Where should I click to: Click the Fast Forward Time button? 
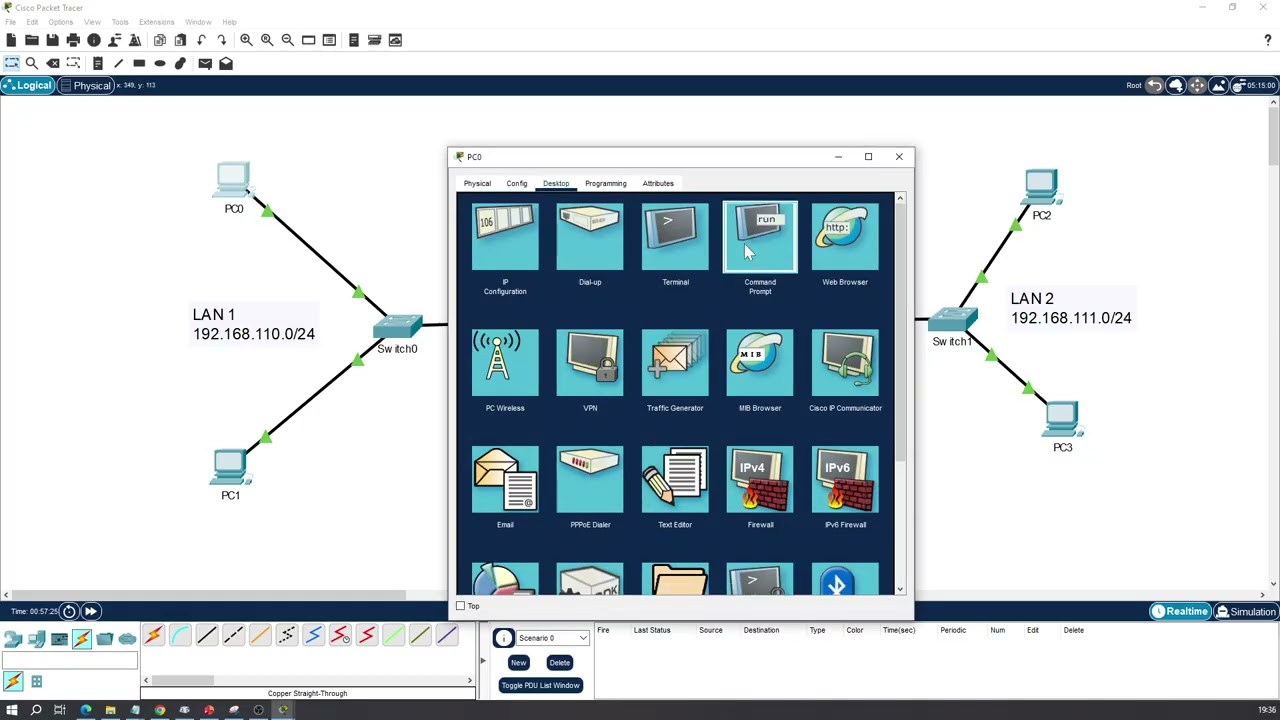point(90,611)
